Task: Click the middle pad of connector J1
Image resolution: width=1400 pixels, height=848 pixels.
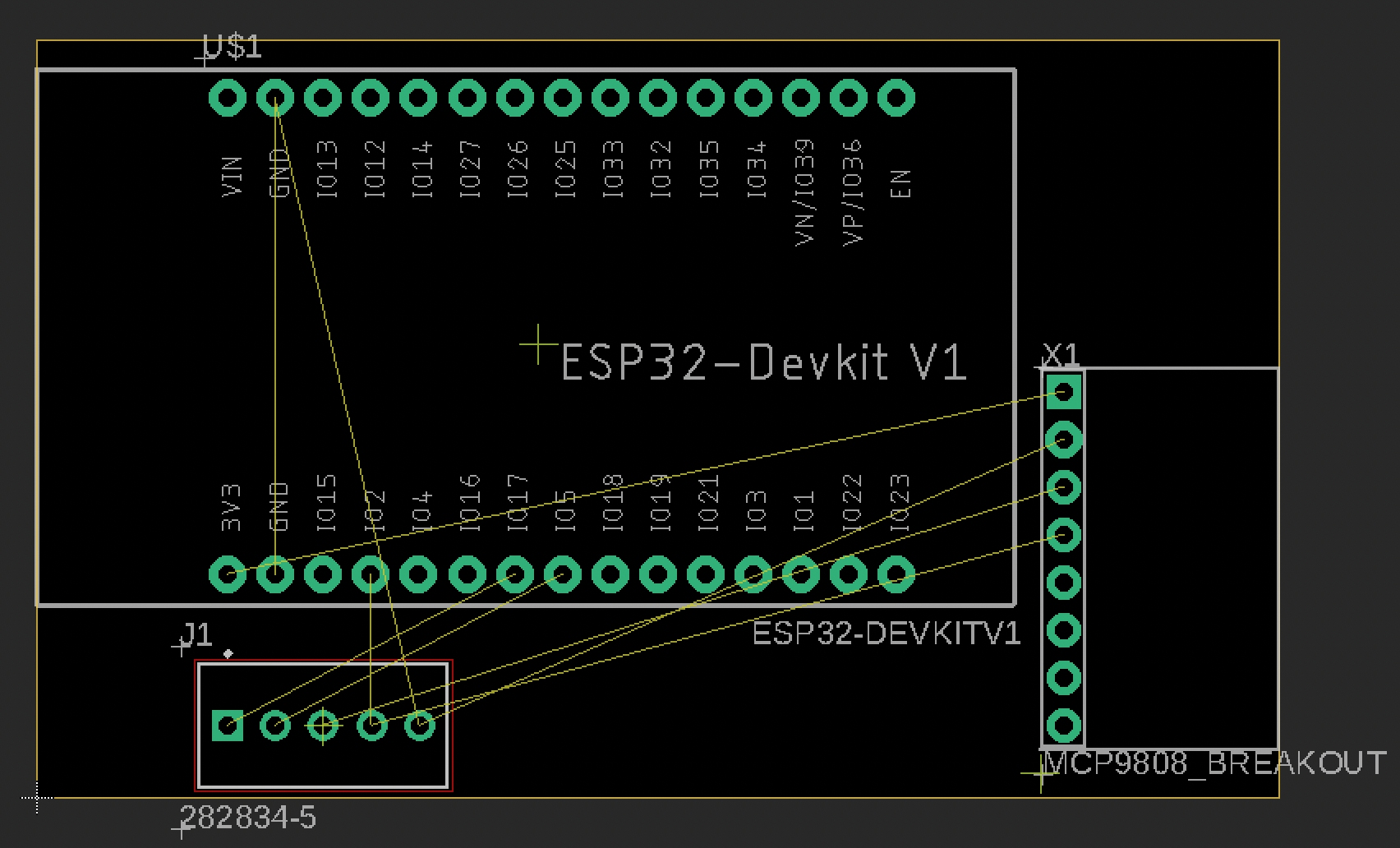Action: pos(323,726)
